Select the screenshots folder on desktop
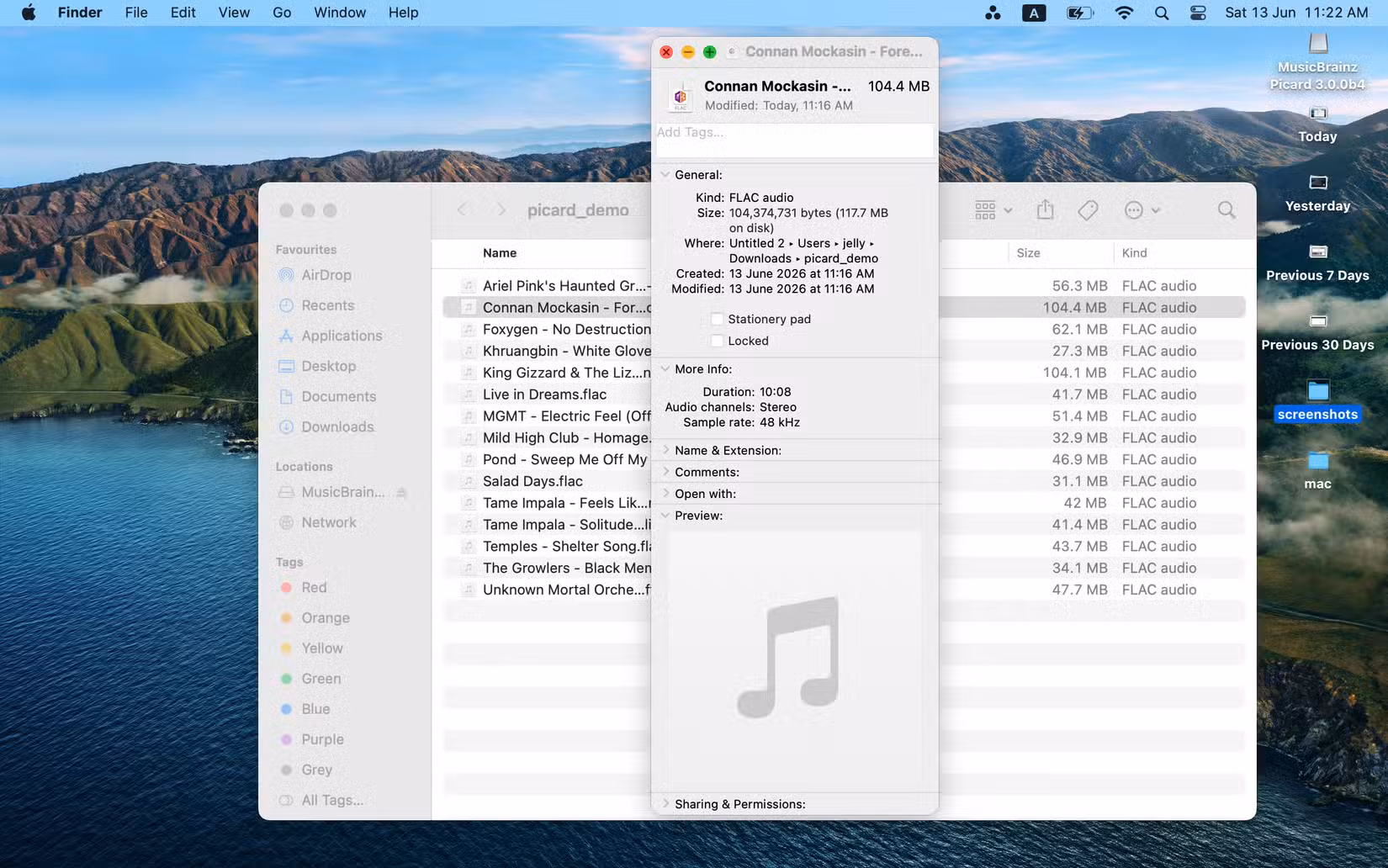This screenshot has height=868, width=1388. [1317, 401]
